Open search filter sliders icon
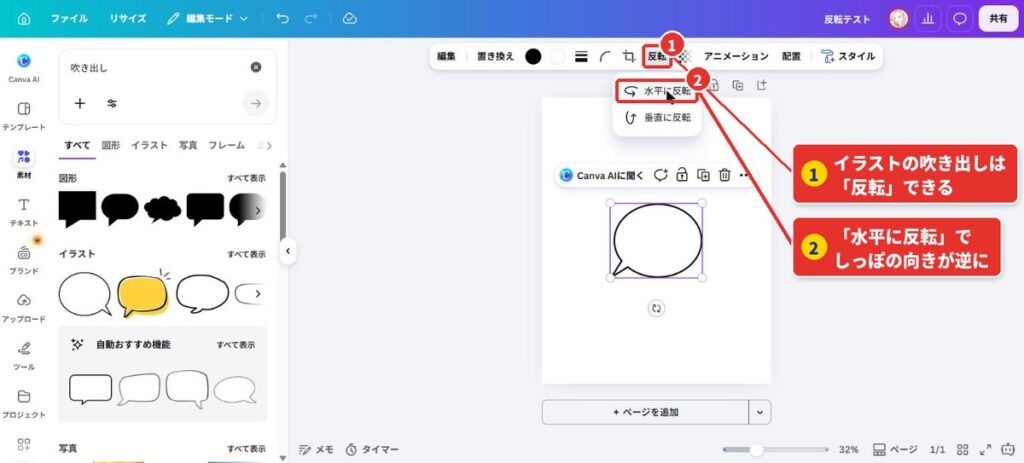This screenshot has width=1024, height=463. [112, 103]
